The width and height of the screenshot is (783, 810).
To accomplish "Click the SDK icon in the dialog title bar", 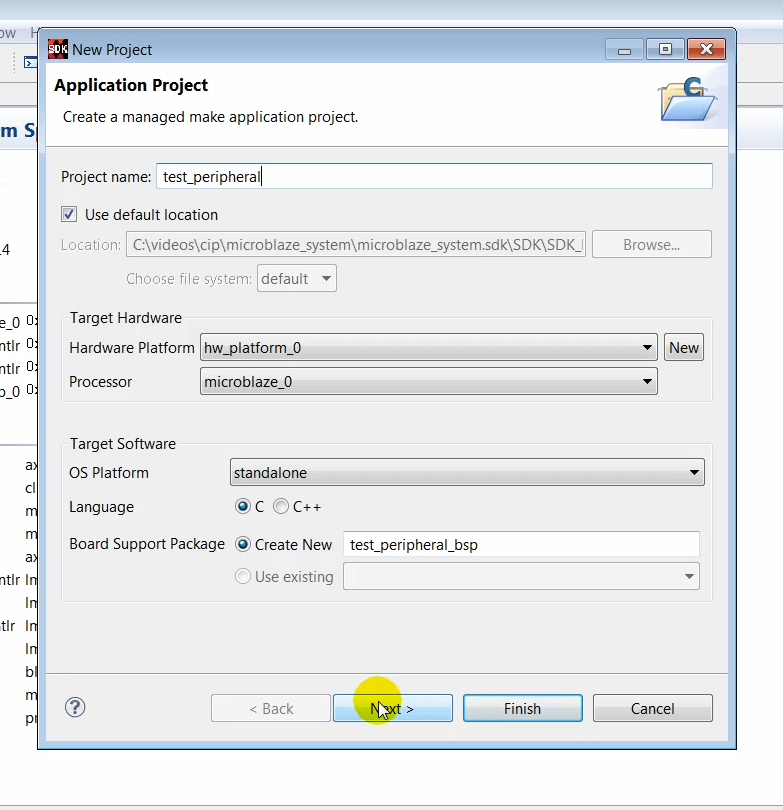I will point(57,50).
